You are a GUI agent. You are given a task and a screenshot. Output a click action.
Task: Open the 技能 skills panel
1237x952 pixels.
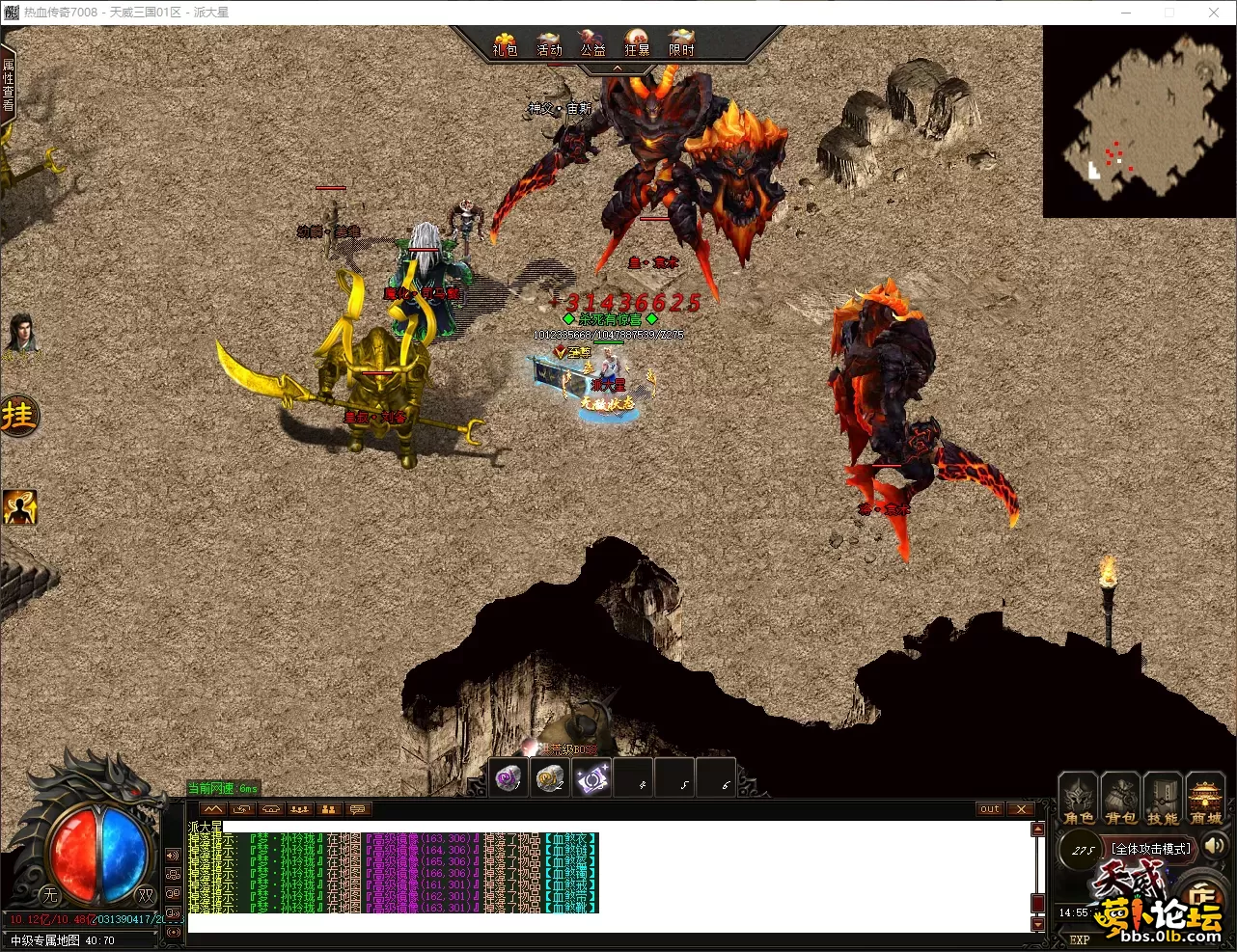pyautogui.click(x=1163, y=801)
